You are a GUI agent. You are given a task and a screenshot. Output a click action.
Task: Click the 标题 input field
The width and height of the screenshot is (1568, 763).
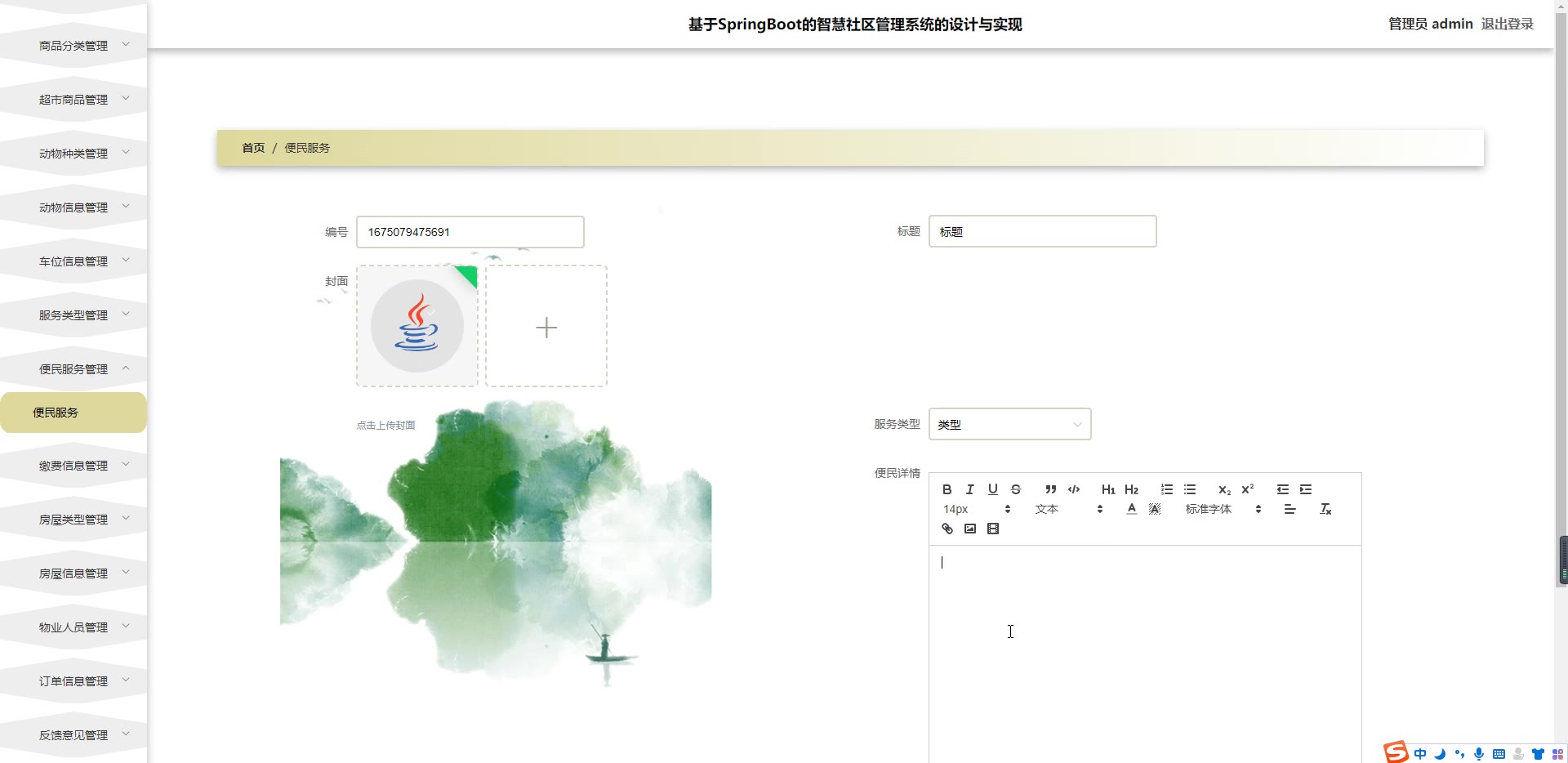[x=1043, y=231]
